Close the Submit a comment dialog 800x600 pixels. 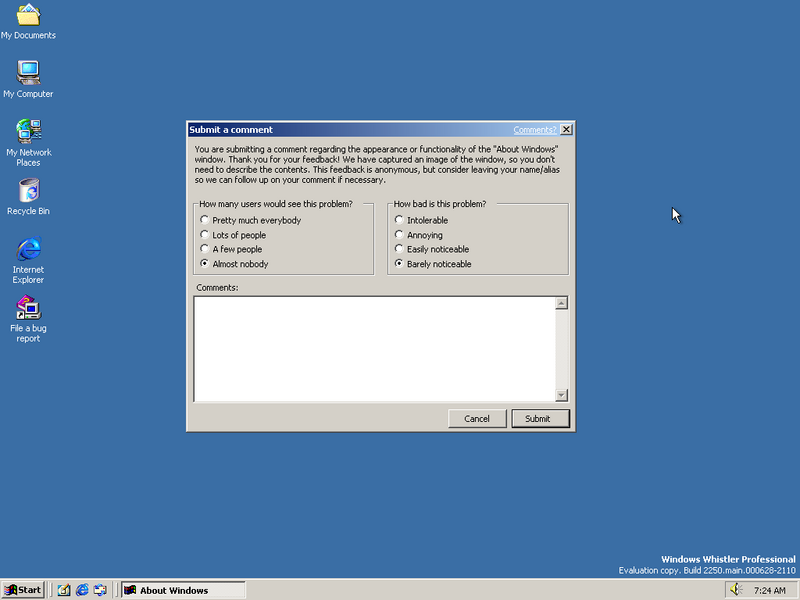click(566, 130)
